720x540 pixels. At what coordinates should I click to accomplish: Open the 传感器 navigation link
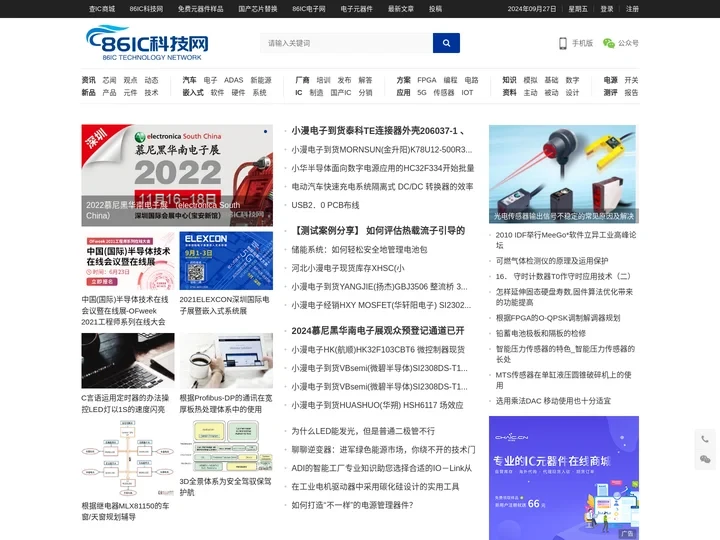pos(444,92)
